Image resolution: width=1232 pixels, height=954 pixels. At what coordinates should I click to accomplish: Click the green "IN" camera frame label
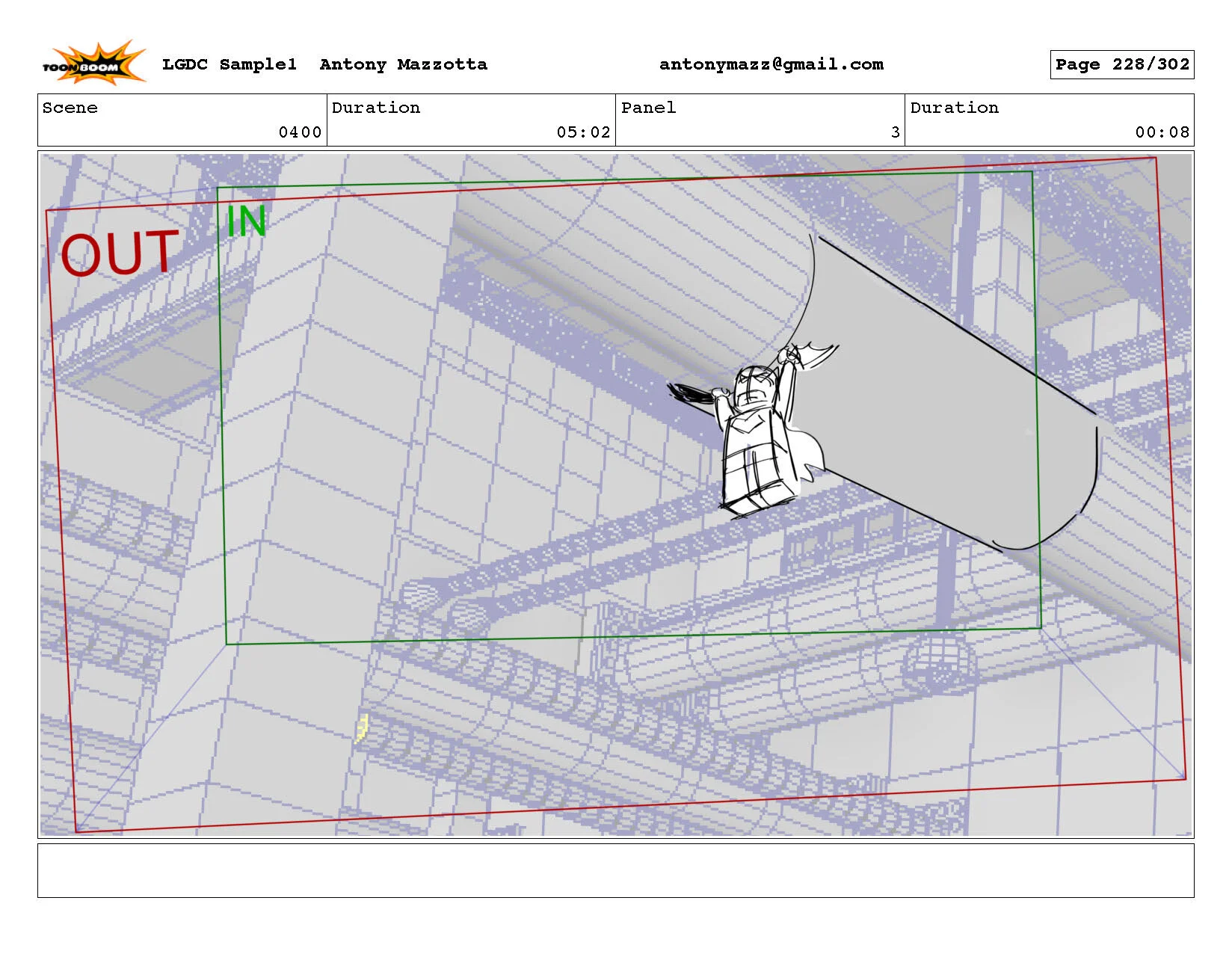(x=247, y=221)
